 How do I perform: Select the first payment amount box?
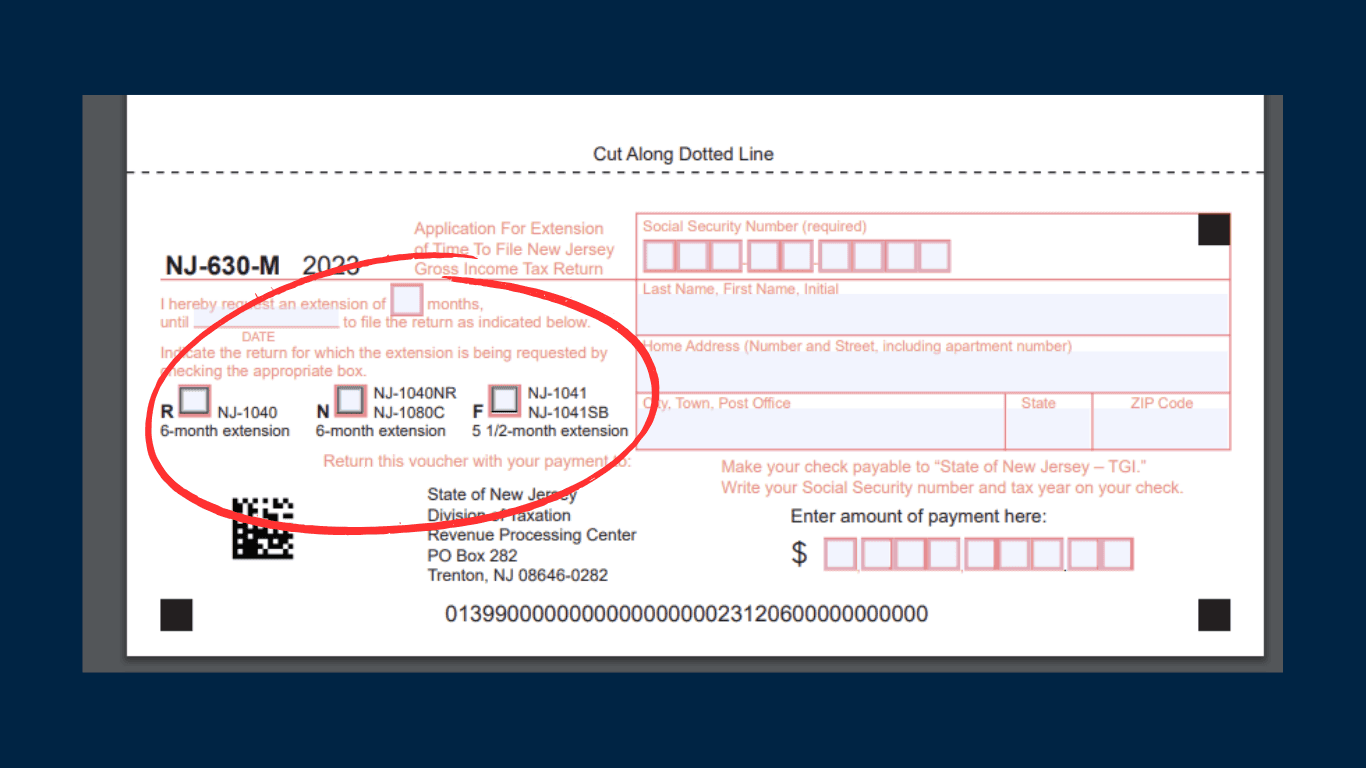(840, 554)
